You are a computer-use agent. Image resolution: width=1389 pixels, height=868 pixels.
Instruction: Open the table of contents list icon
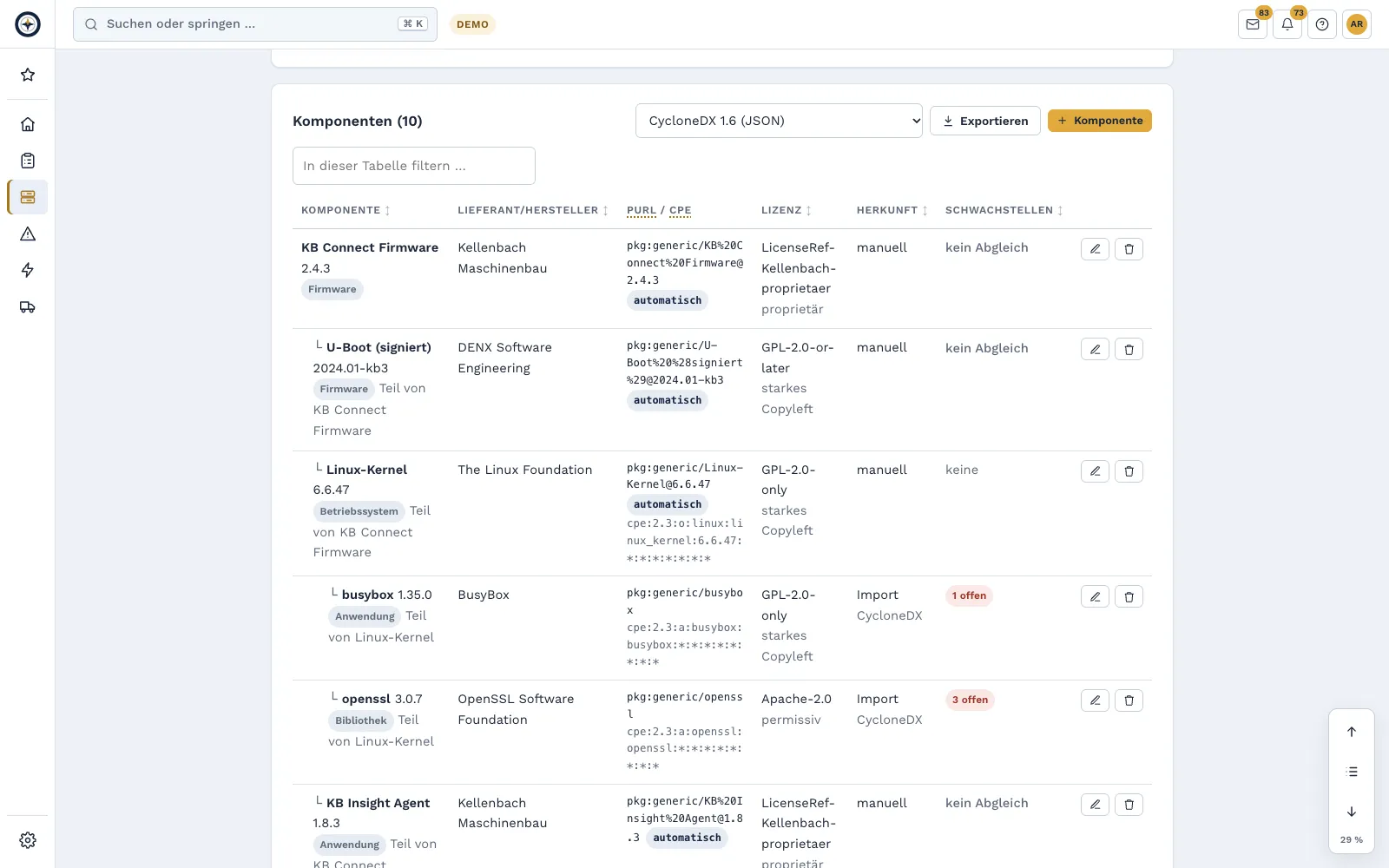(1352, 772)
